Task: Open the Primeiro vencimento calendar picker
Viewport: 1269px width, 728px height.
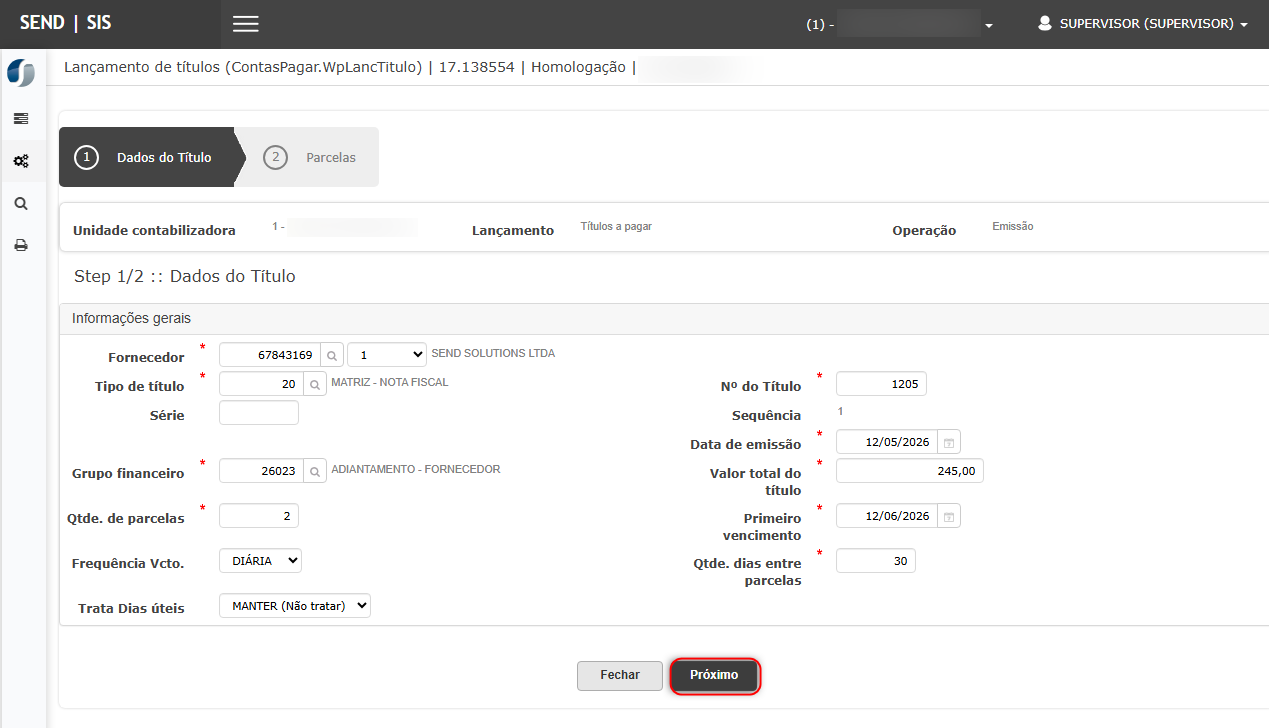Action: click(949, 516)
